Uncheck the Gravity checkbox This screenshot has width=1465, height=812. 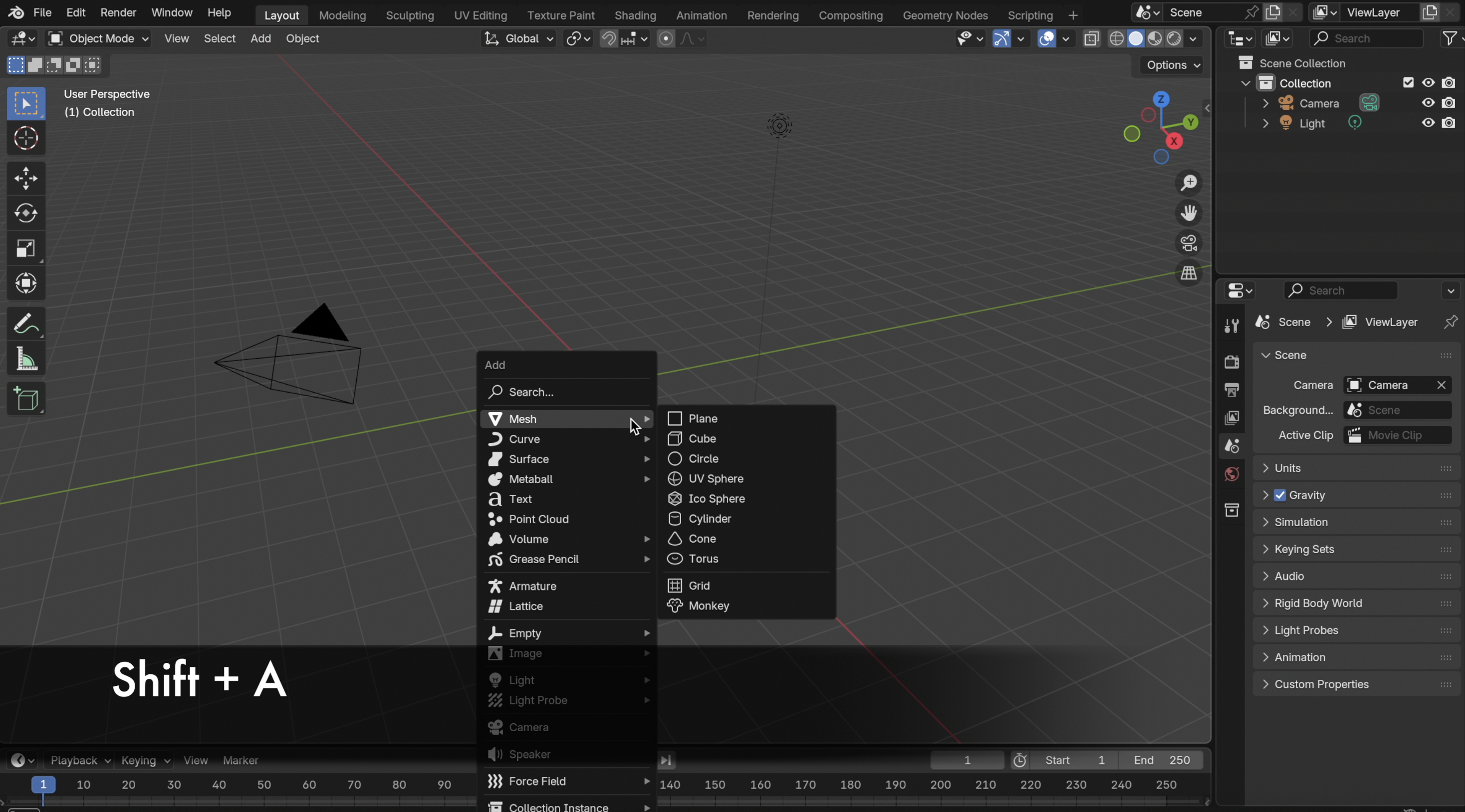click(x=1280, y=495)
